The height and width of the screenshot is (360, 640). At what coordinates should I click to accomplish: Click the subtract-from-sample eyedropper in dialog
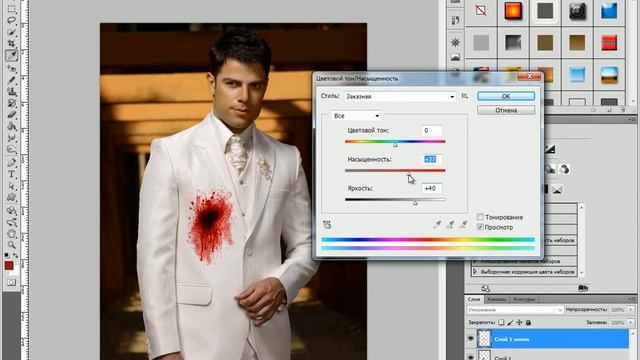[463, 224]
